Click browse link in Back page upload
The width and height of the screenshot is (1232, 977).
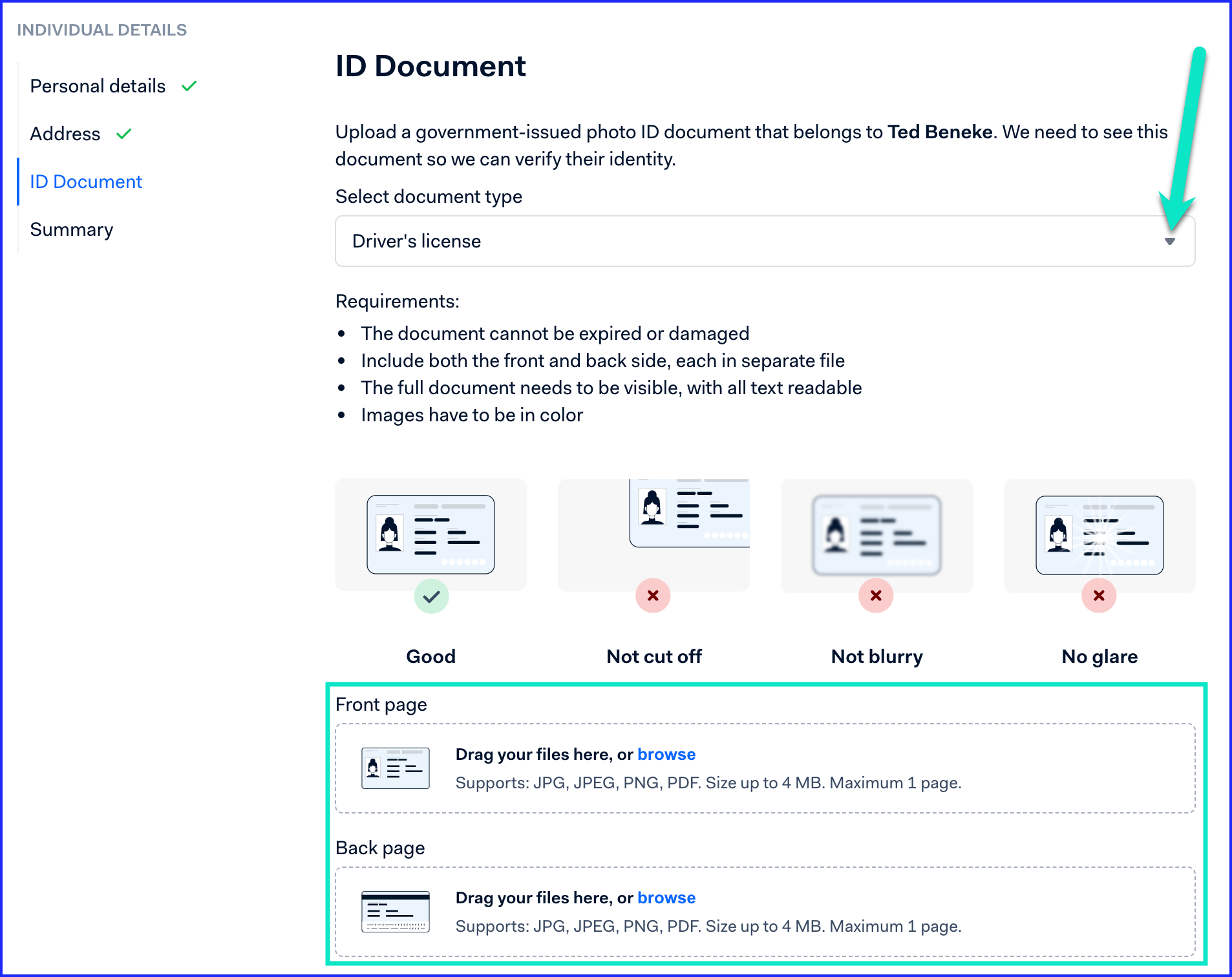(666, 898)
